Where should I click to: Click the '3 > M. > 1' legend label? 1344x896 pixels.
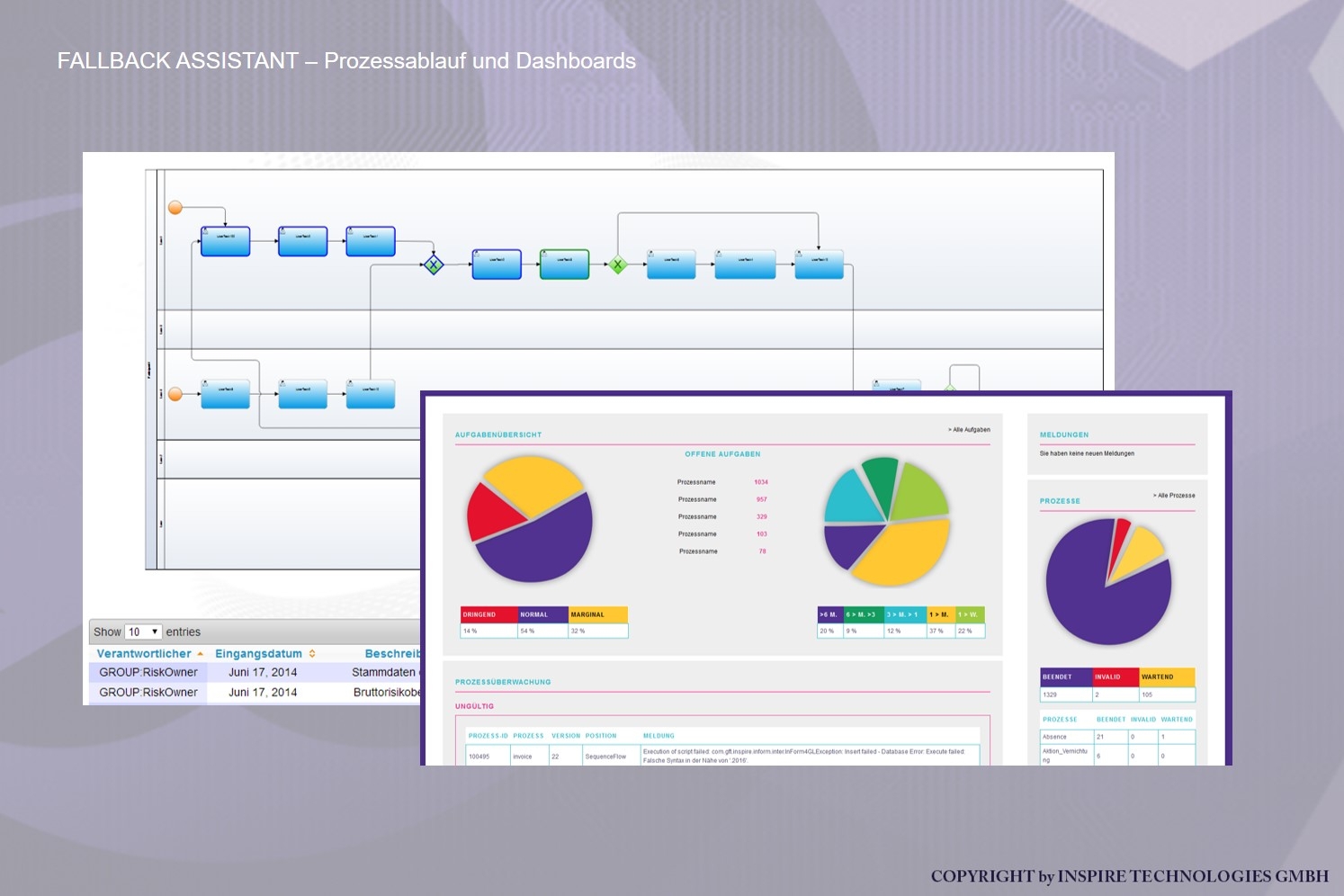905,614
